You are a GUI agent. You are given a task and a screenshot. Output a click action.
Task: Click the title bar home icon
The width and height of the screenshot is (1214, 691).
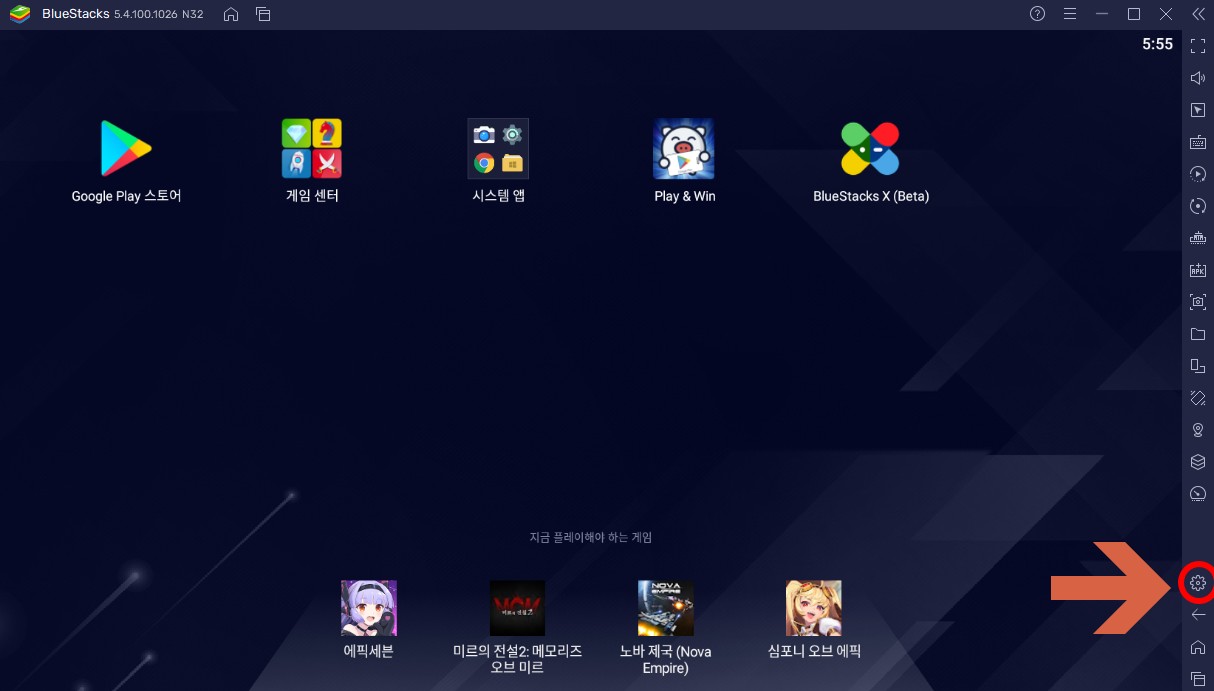231,14
